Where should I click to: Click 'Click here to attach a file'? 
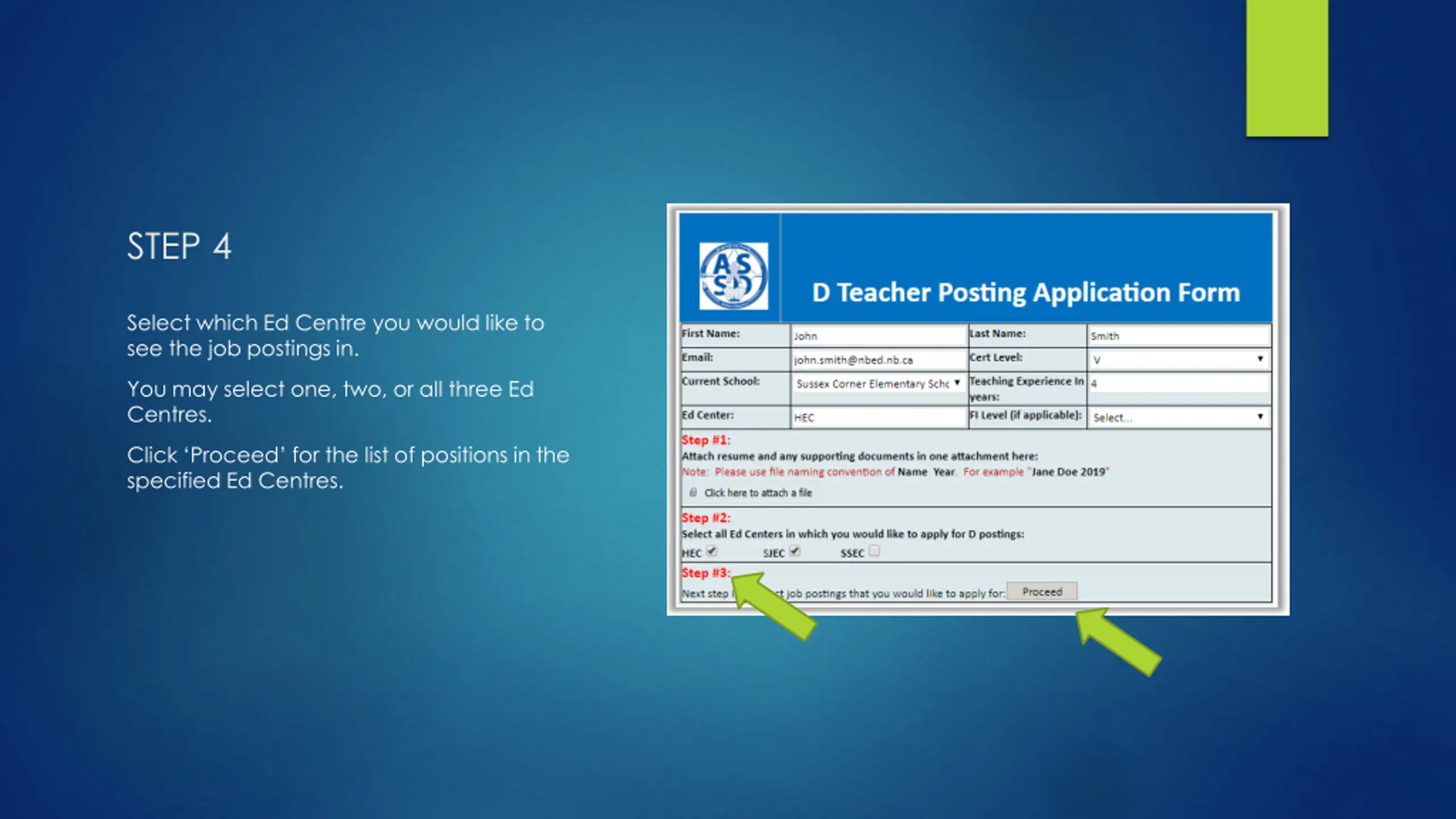pyautogui.click(x=758, y=493)
